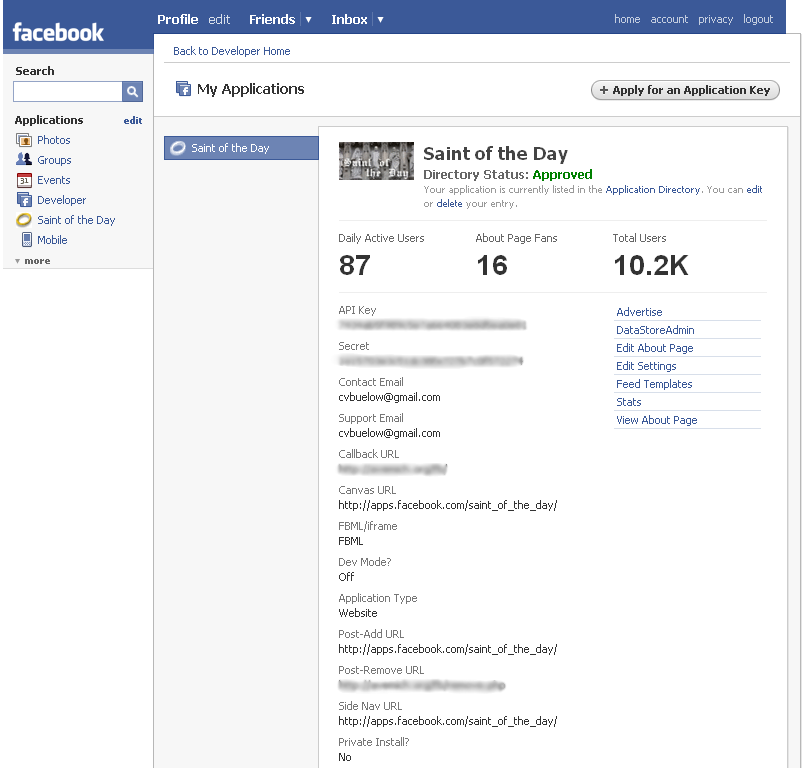This screenshot has height=768, width=807.
Task: Click the facebook logo
Action: point(58,32)
